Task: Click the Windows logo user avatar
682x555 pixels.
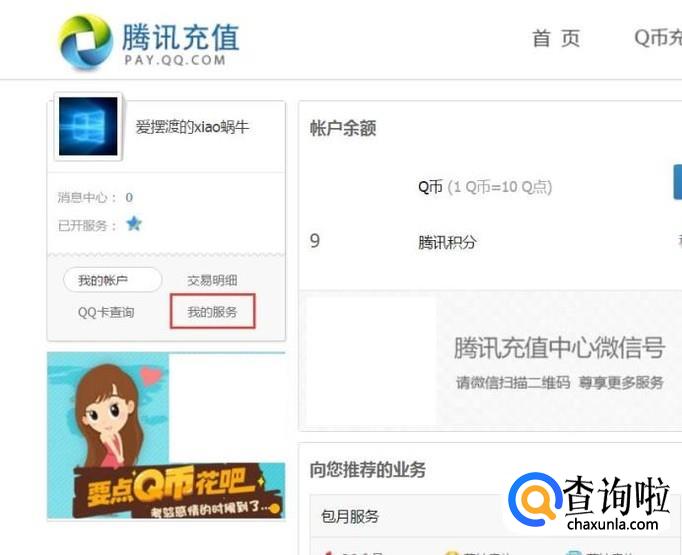Action: 88,126
